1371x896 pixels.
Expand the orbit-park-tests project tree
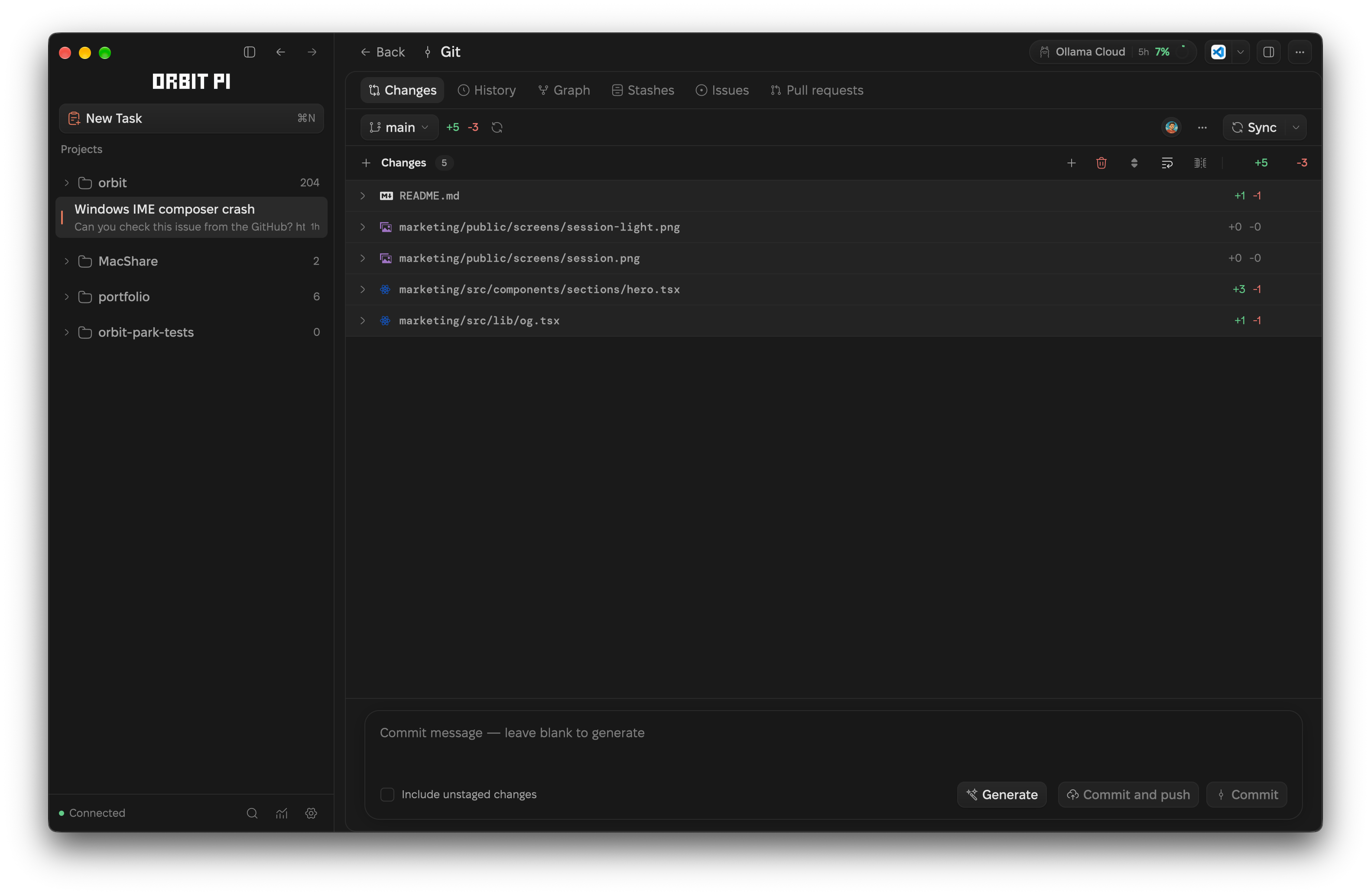pos(67,333)
